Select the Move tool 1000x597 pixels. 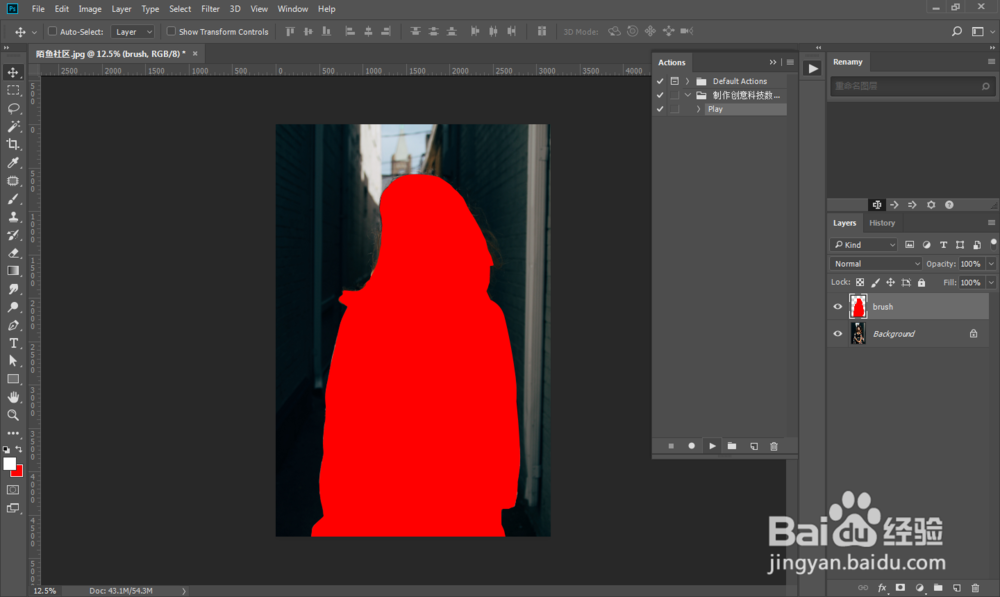click(13, 73)
